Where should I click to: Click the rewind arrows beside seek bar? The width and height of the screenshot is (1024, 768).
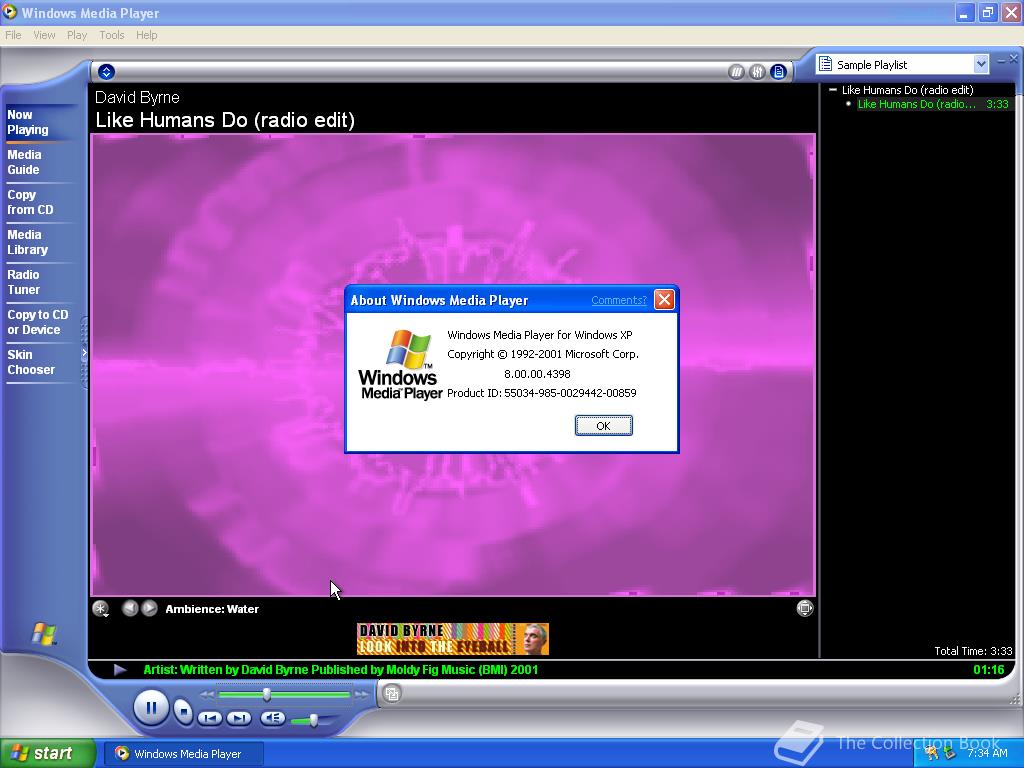pyautogui.click(x=207, y=694)
